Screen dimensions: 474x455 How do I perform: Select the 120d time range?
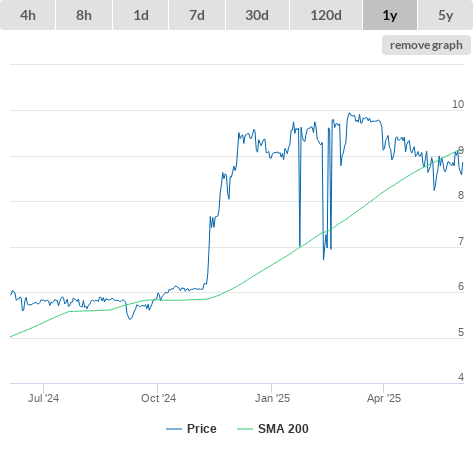tap(326, 15)
